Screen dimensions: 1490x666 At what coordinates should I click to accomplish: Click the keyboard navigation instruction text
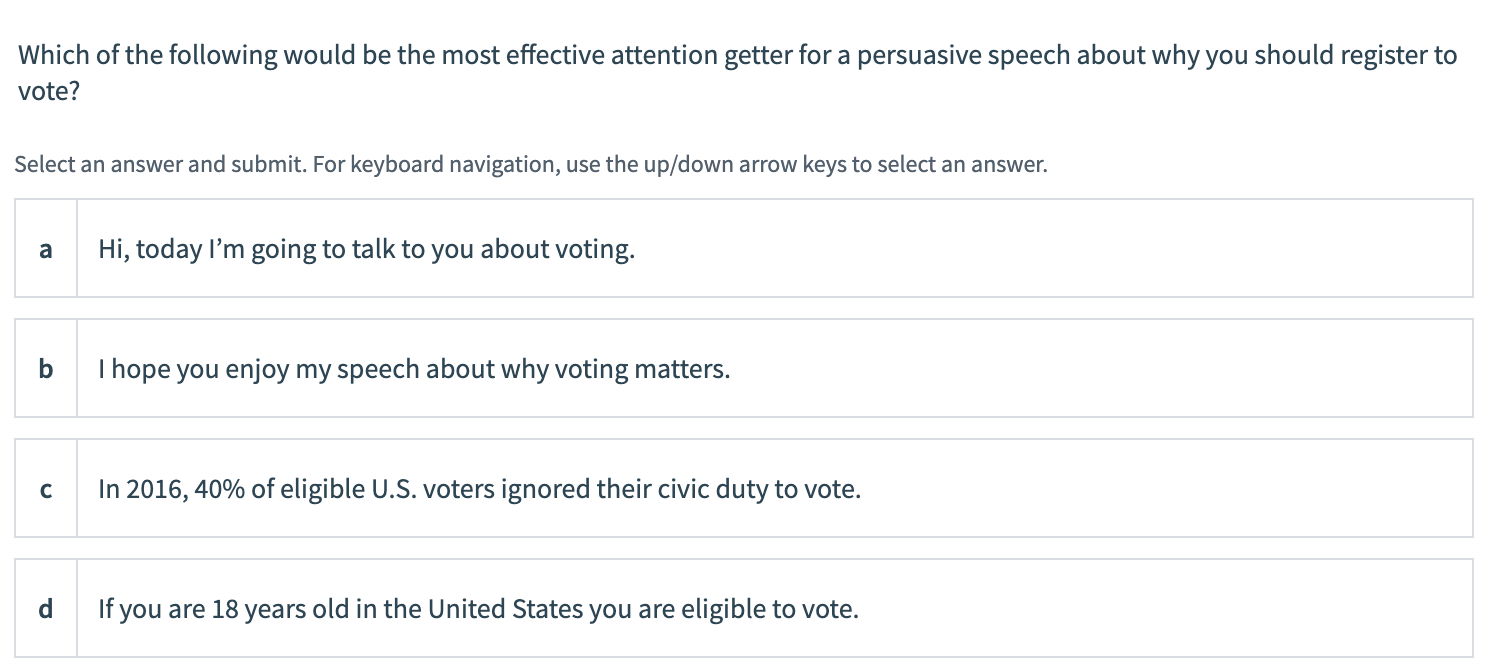(x=530, y=164)
